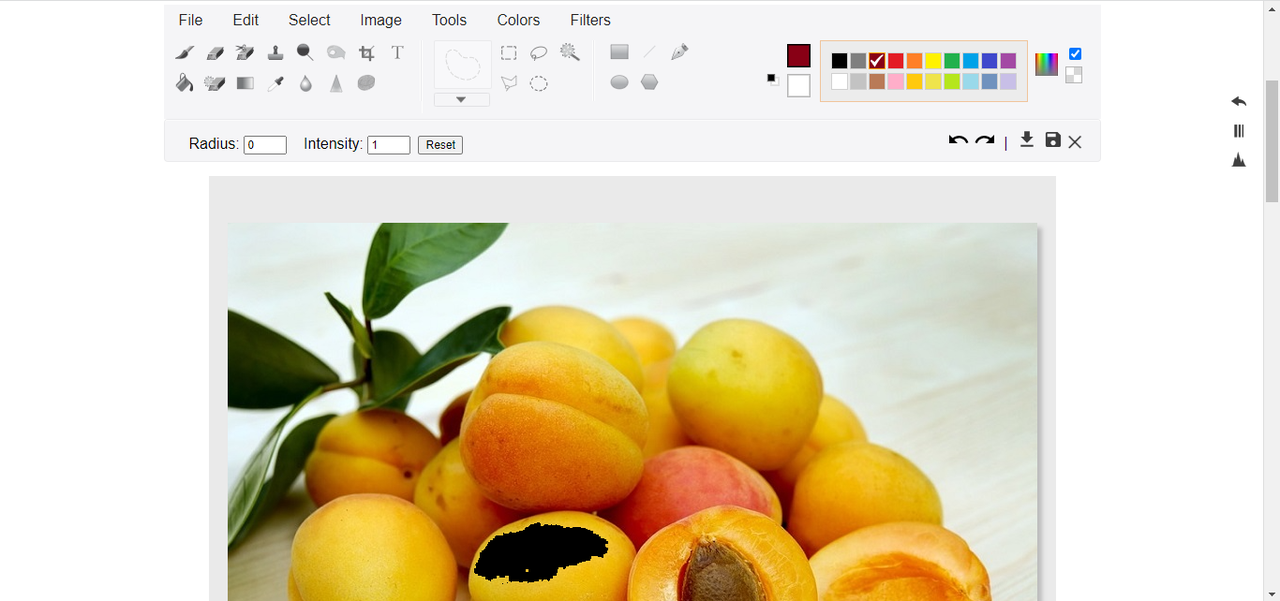Pick the purple palette swatch
Viewport: 1280px width, 601px height.
coord(1008,61)
